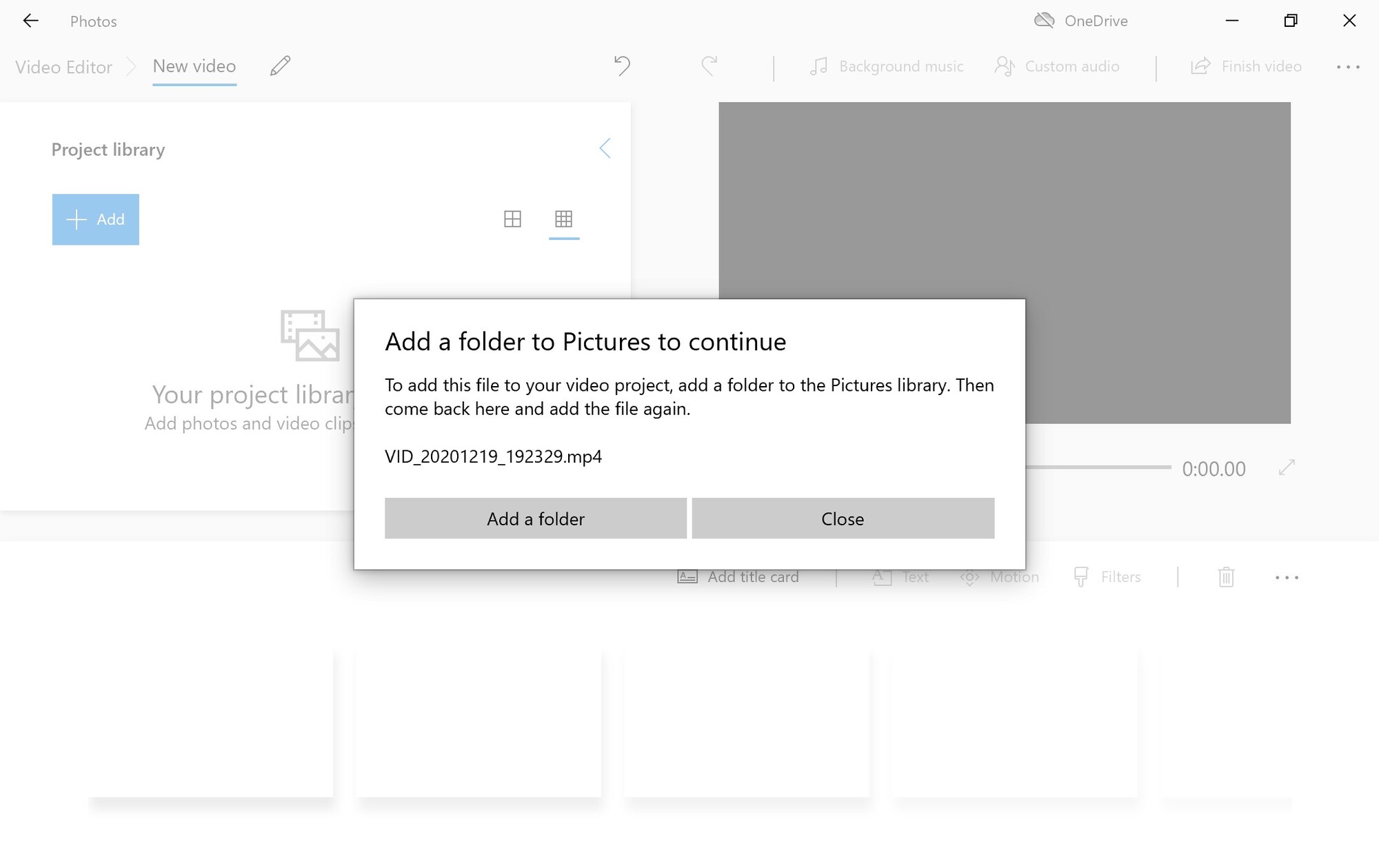Screen dimensions: 1379x868
Task: Click the Redo arrow icon
Action: click(x=709, y=66)
